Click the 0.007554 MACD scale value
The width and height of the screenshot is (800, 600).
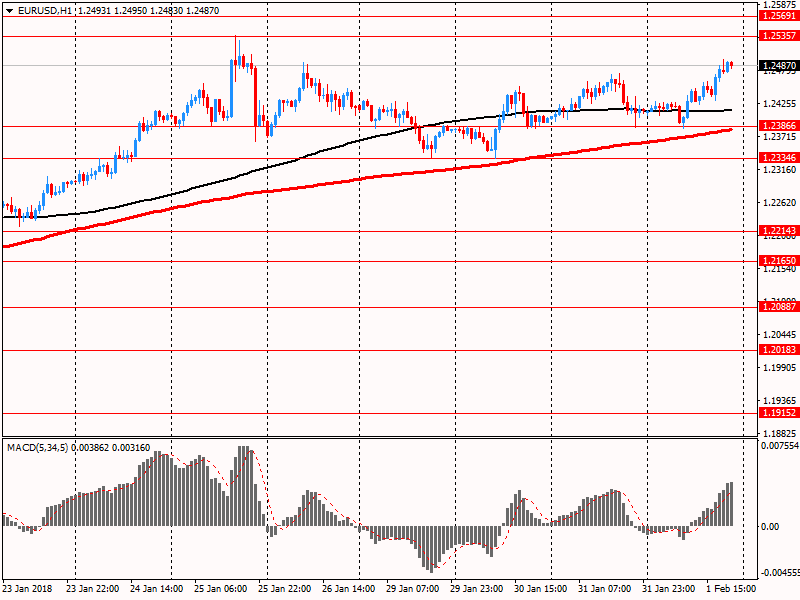click(x=780, y=446)
